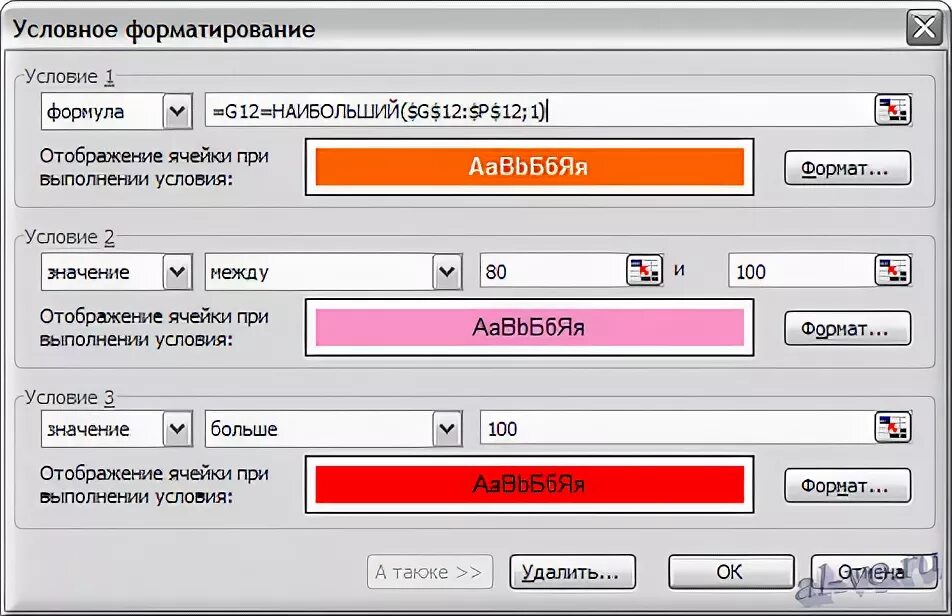Click inside the НАИБОЛЬШИЙ formula input field

pyautogui.click(x=539, y=110)
